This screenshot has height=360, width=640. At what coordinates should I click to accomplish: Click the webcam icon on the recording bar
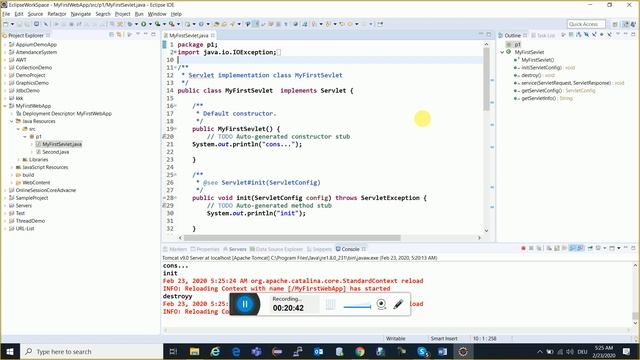click(x=381, y=304)
